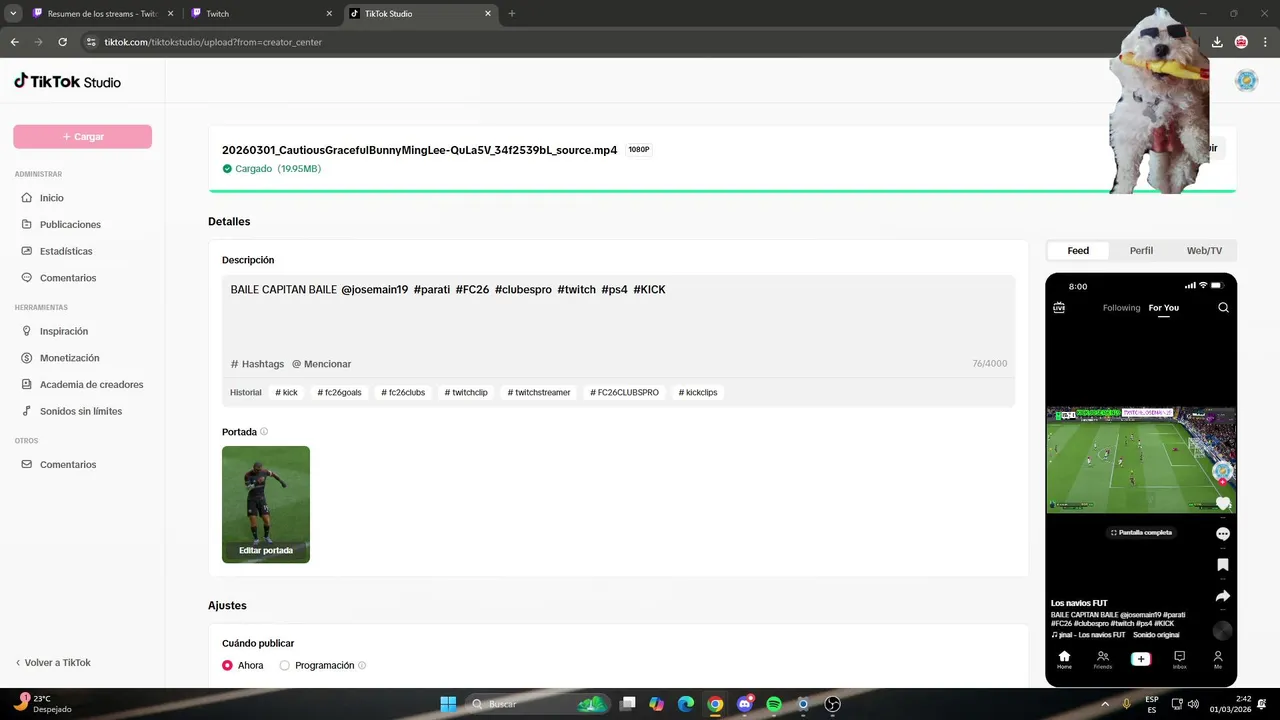The height and width of the screenshot is (720, 1280).
Task: Click the Home icon in phone preview
Action: [1064, 659]
